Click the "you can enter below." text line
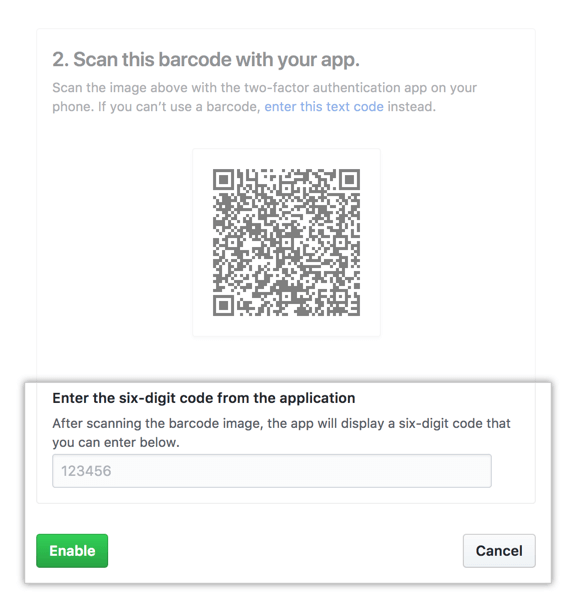This screenshot has height=600, width=566. pyautogui.click(x=116, y=442)
